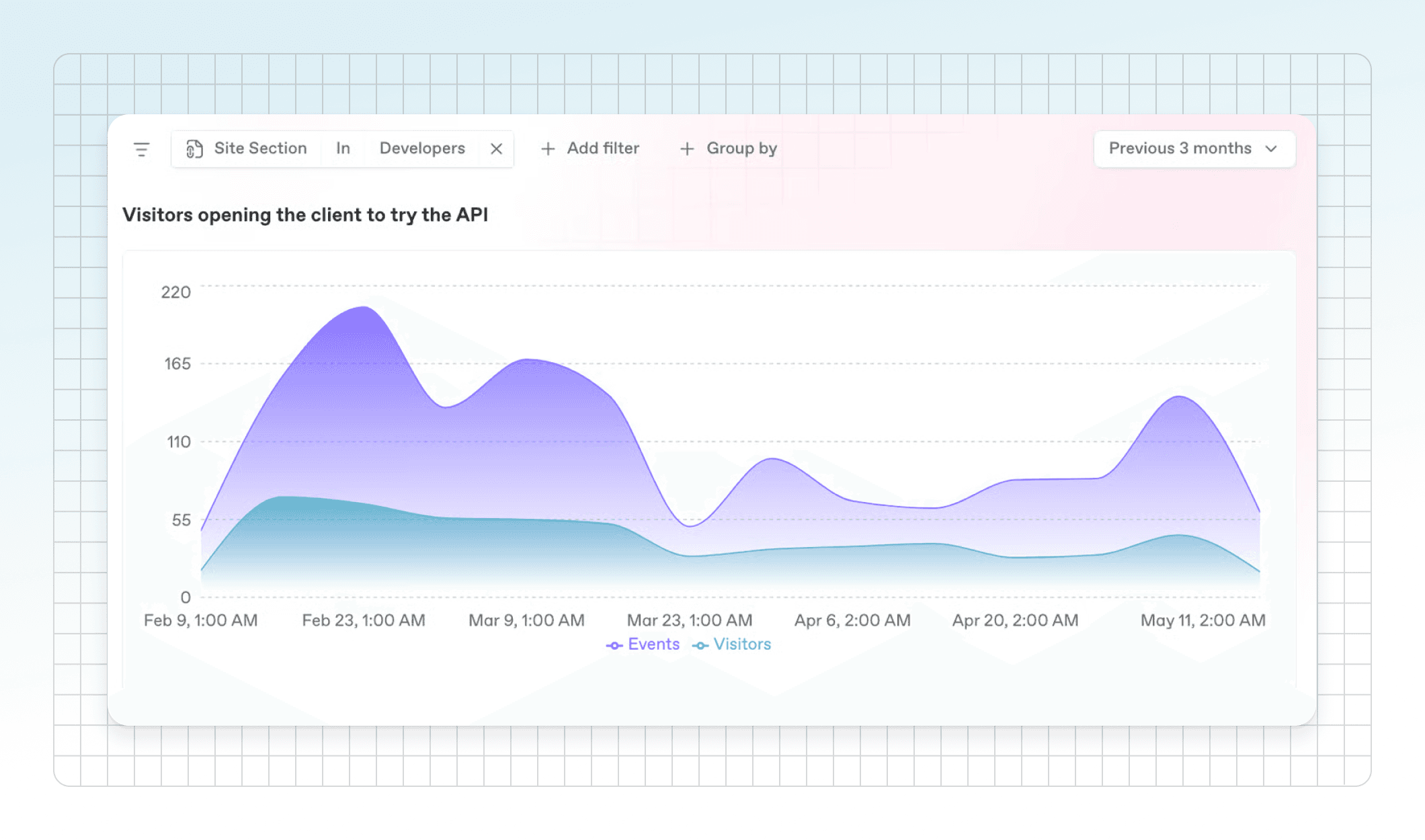
Task: Remove the Developers filter with the X
Action: point(497,149)
